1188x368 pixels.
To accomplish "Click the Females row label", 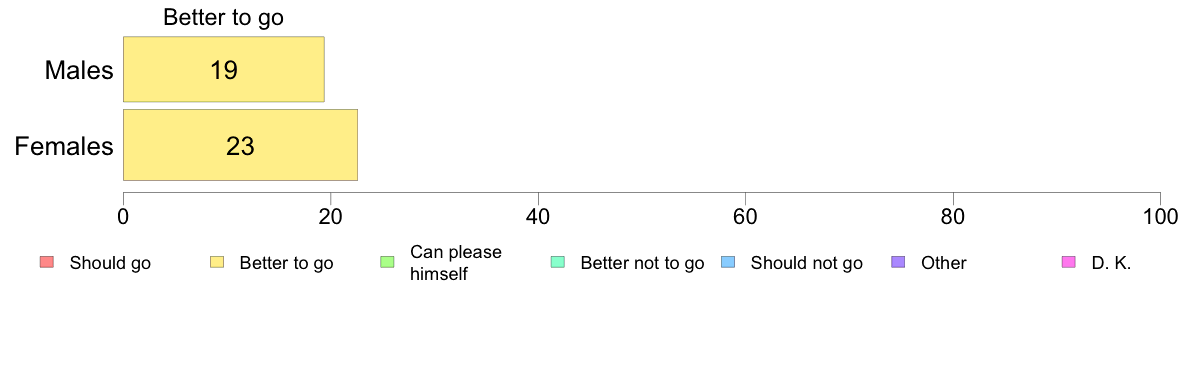I will tap(64, 145).
